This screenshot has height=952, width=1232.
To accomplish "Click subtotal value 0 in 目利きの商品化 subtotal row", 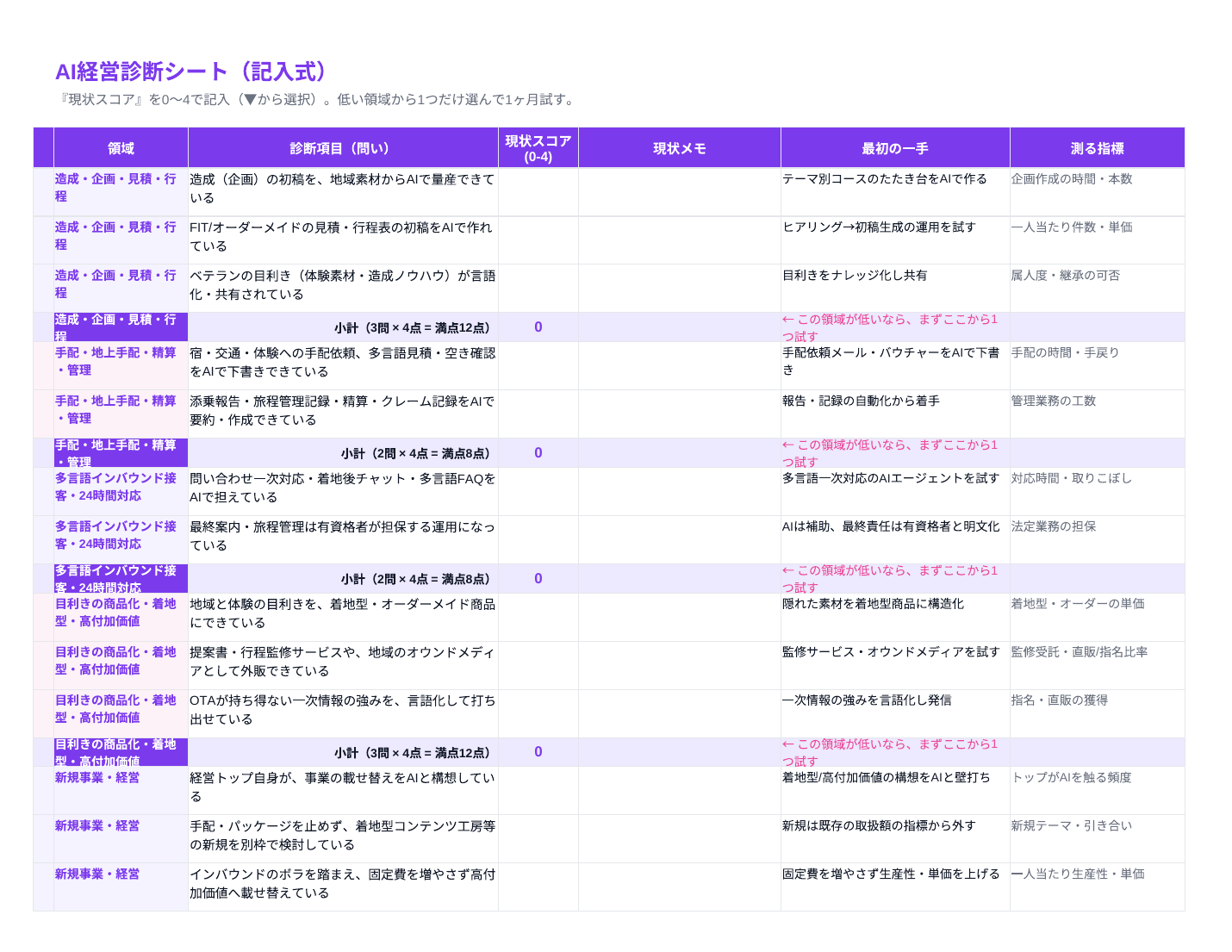I will tap(538, 752).
